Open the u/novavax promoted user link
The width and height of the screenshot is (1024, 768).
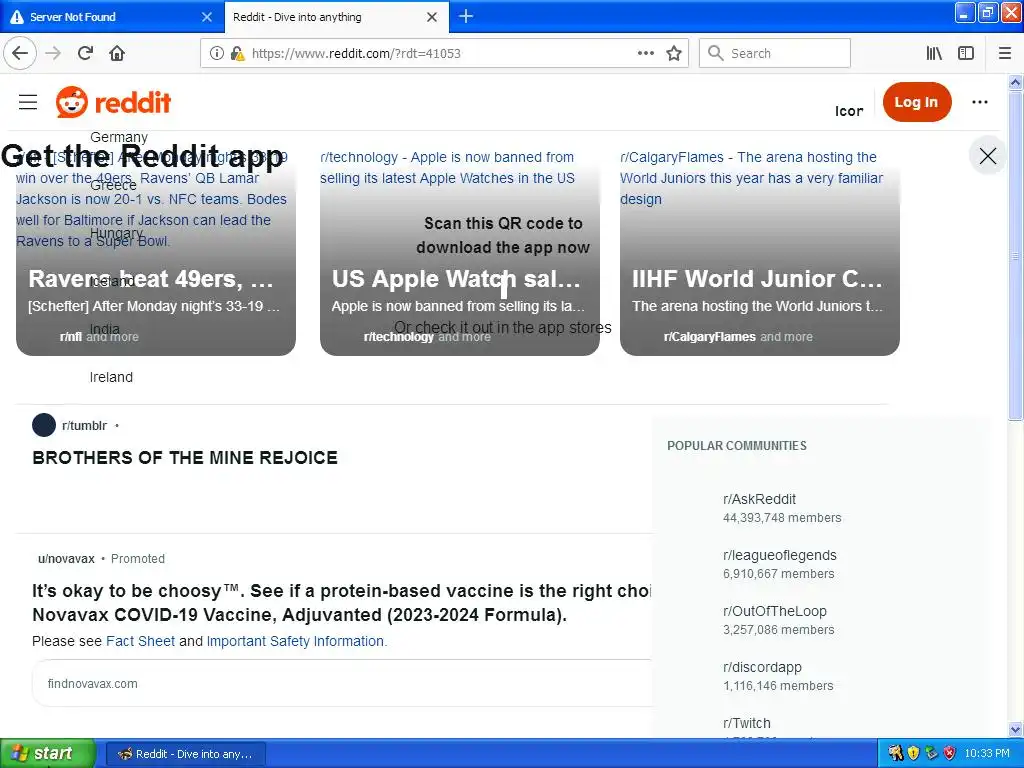click(x=66, y=559)
